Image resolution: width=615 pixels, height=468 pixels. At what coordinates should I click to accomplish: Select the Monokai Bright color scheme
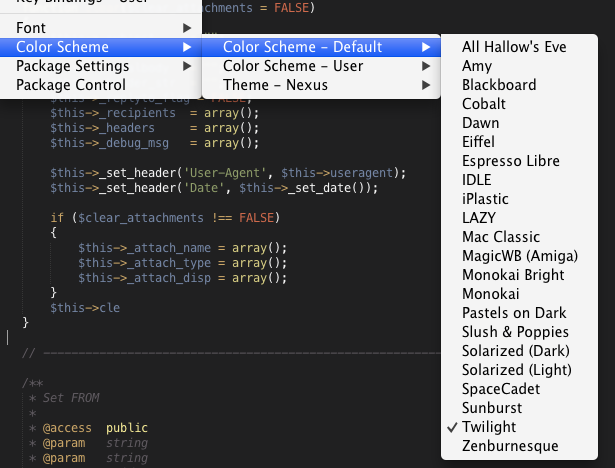tap(519, 275)
